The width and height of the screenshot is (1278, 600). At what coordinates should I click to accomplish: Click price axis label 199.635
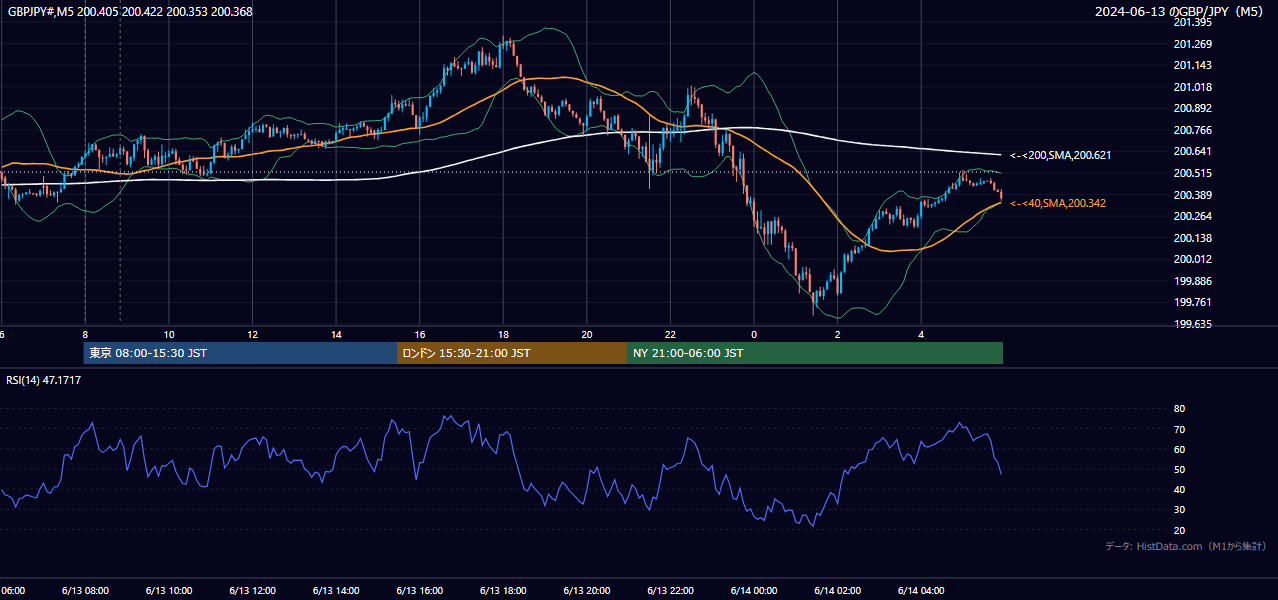[1193, 324]
